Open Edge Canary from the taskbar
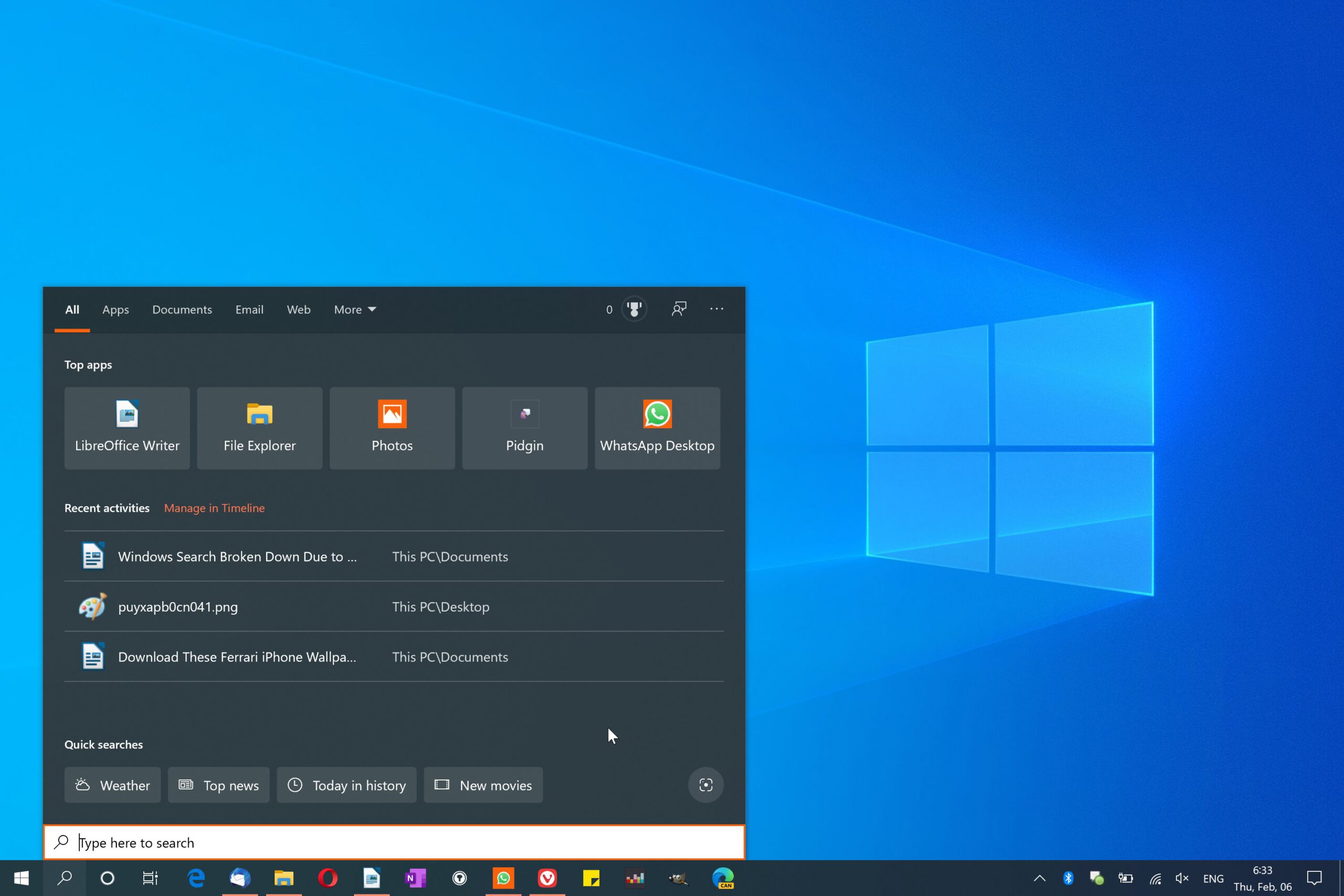The width and height of the screenshot is (1344, 896). point(723,878)
